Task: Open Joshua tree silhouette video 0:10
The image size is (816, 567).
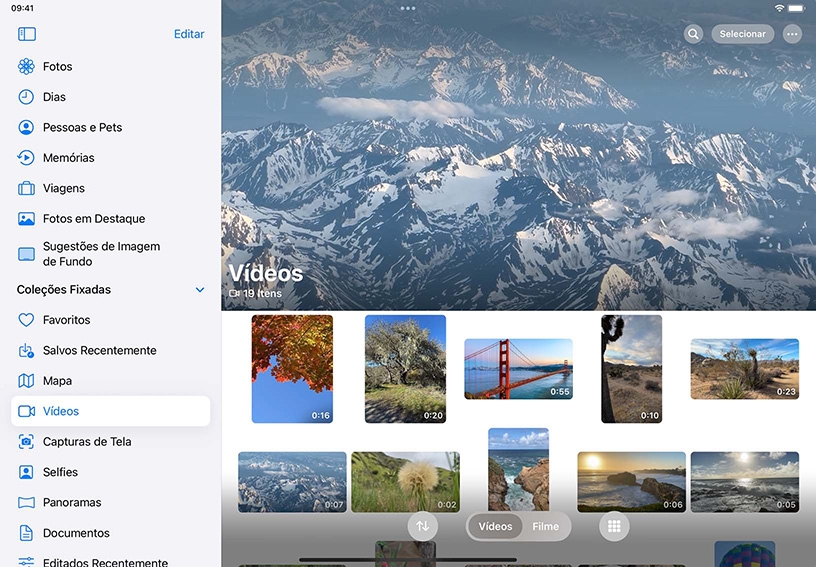Action: [x=632, y=369]
